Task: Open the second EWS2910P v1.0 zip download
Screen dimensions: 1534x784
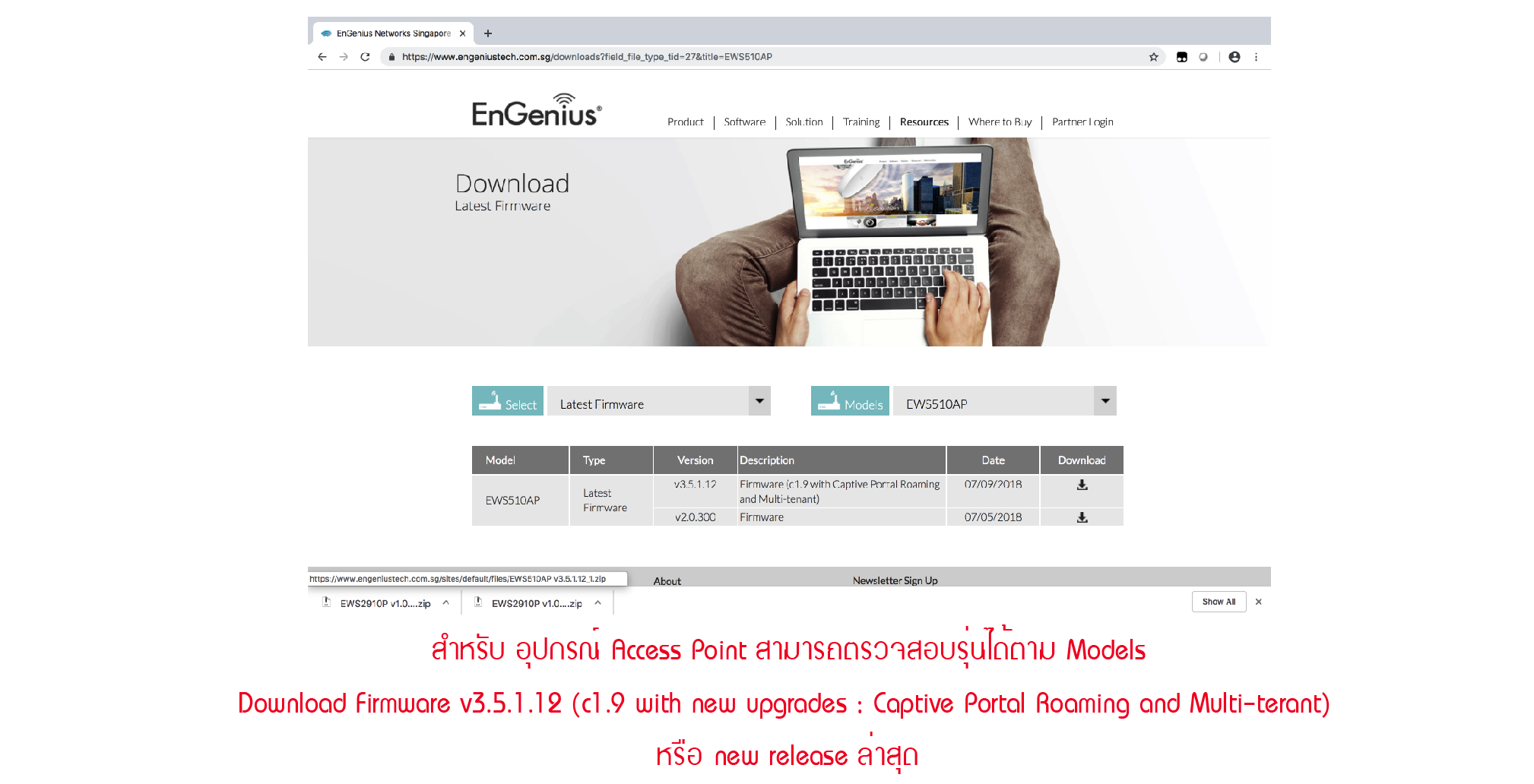Action: pyautogui.click(x=530, y=603)
